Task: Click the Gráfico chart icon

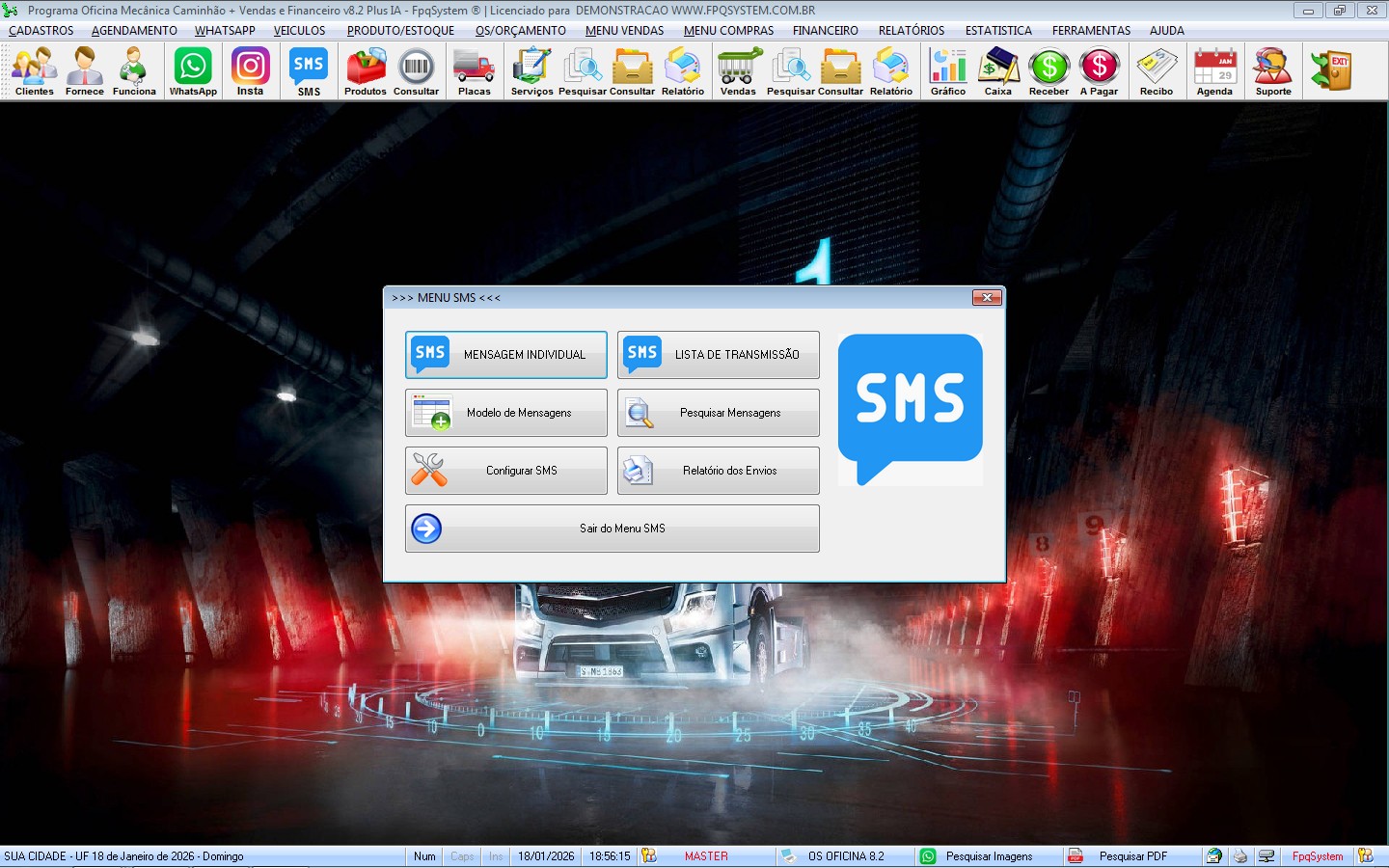Action: (x=947, y=72)
